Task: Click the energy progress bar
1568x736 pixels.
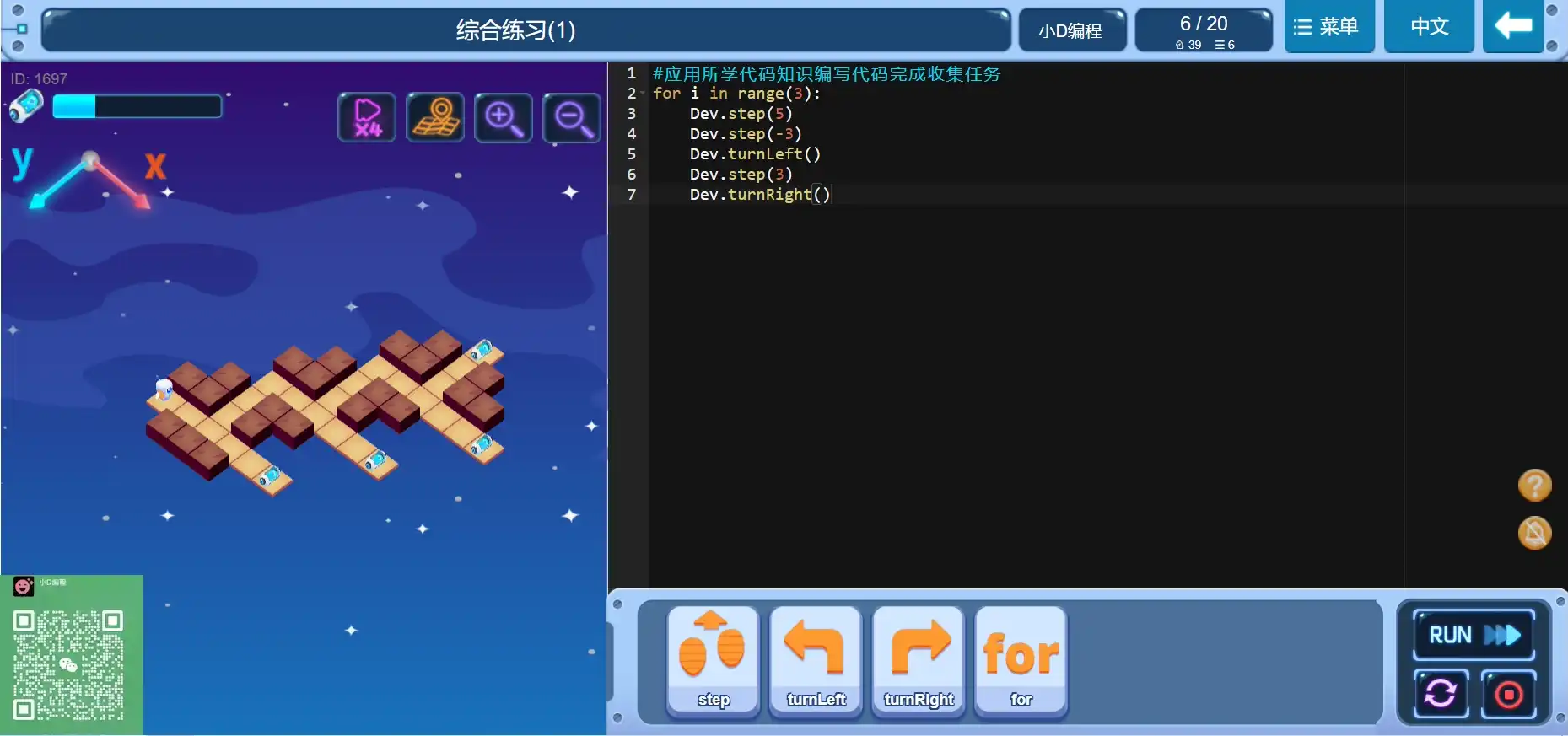Action: tap(137, 106)
